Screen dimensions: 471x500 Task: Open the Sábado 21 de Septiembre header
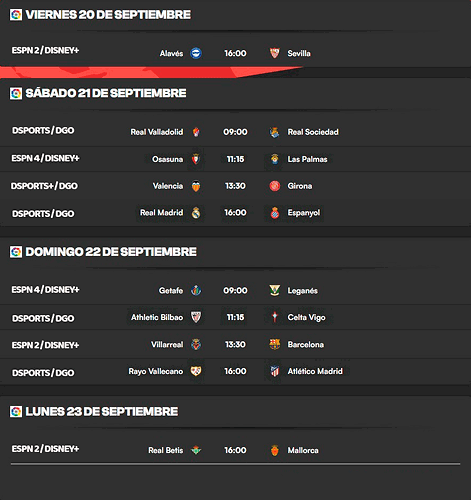[106, 93]
